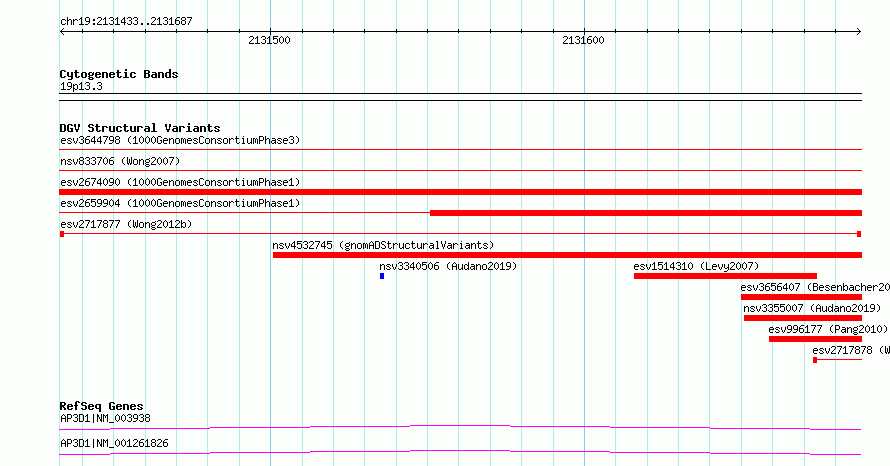The width and height of the screenshot is (890, 466).
Task: Click the Cytogenetic Bands track title
Action: click(x=119, y=74)
